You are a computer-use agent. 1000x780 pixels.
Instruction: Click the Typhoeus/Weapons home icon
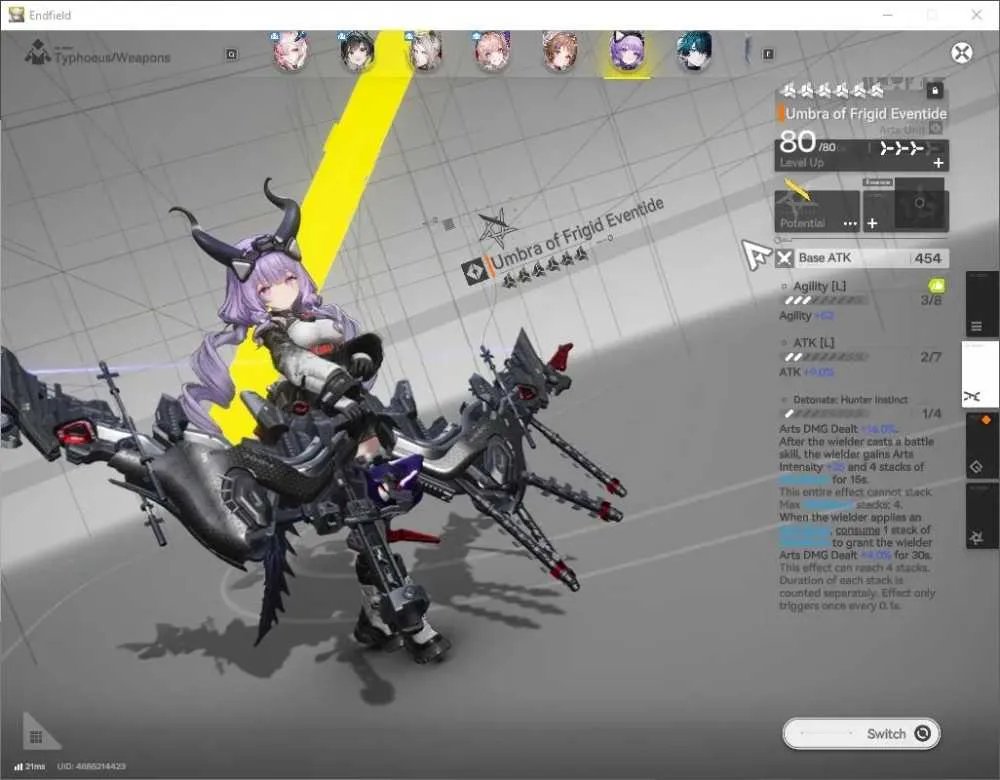pyautogui.click(x=38, y=53)
